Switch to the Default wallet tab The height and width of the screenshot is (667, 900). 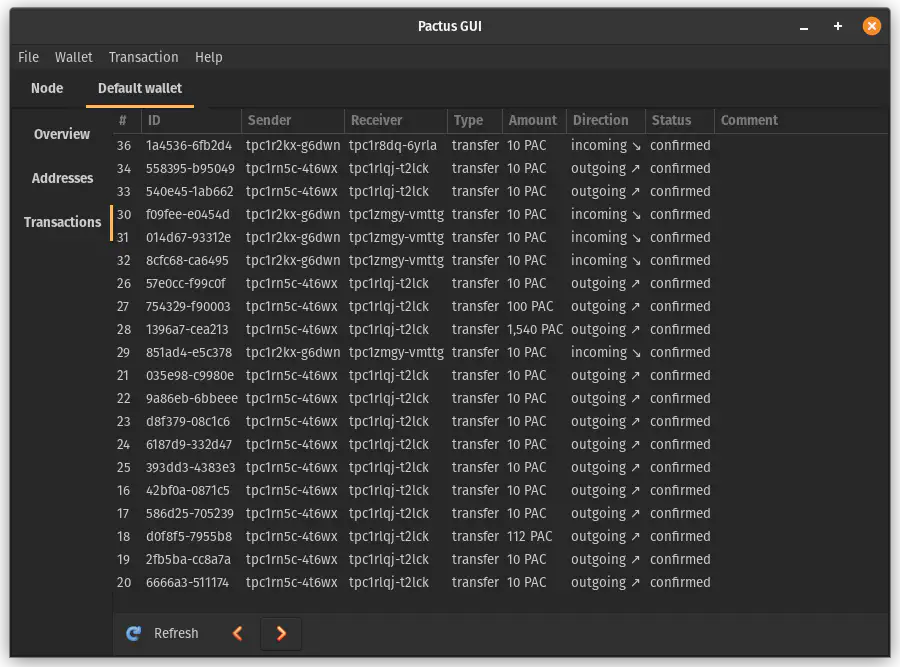tap(139, 88)
